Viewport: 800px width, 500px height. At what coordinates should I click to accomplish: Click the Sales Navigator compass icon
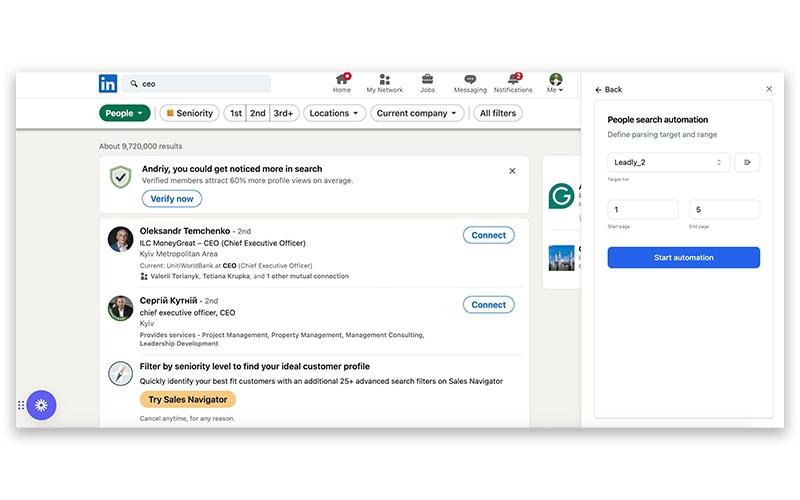pyautogui.click(x=120, y=374)
